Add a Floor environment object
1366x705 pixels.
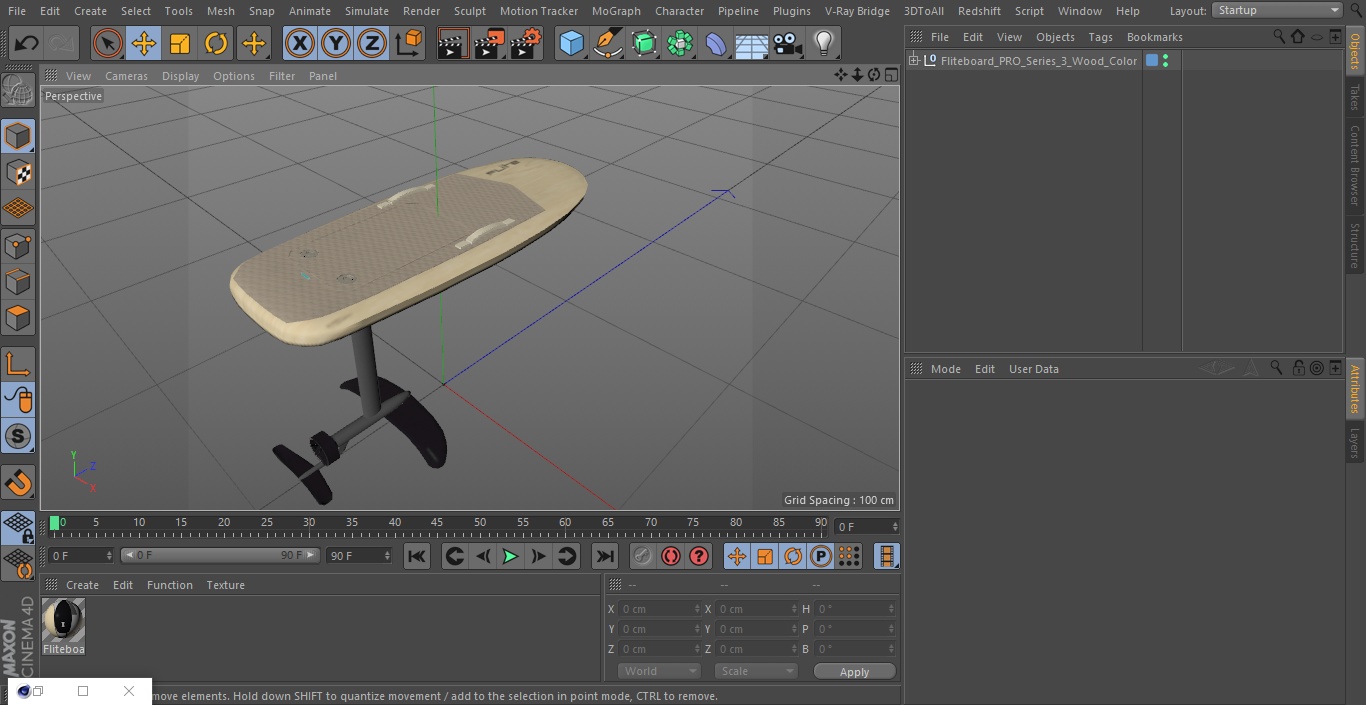[x=751, y=43]
